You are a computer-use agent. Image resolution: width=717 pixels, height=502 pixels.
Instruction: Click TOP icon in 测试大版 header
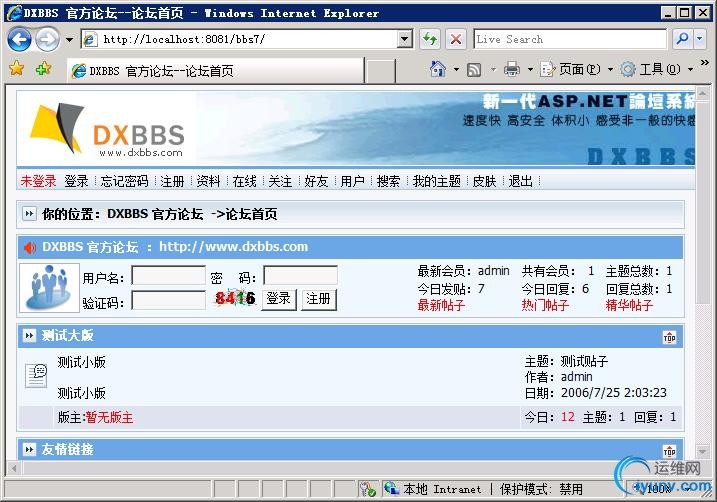669,338
